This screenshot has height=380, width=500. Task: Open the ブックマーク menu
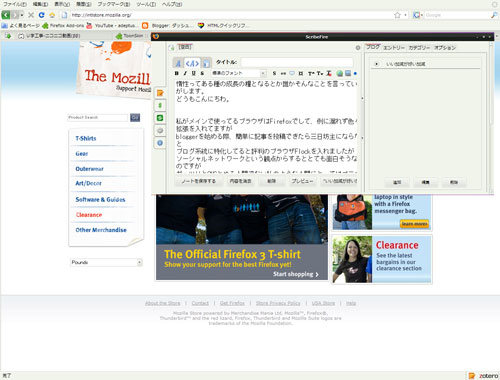pyautogui.click(x=114, y=4)
